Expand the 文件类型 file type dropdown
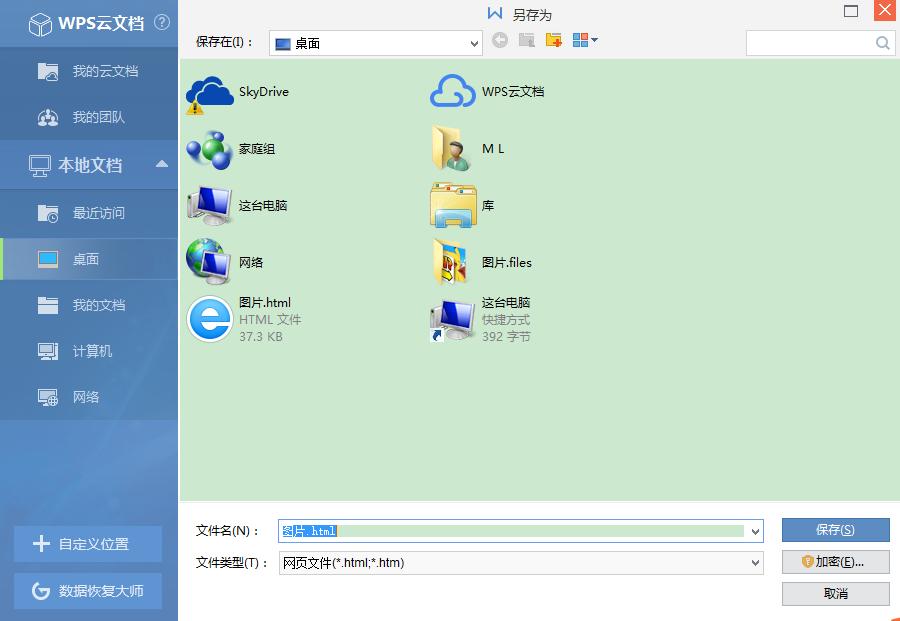This screenshot has width=900, height=621. 755,562
